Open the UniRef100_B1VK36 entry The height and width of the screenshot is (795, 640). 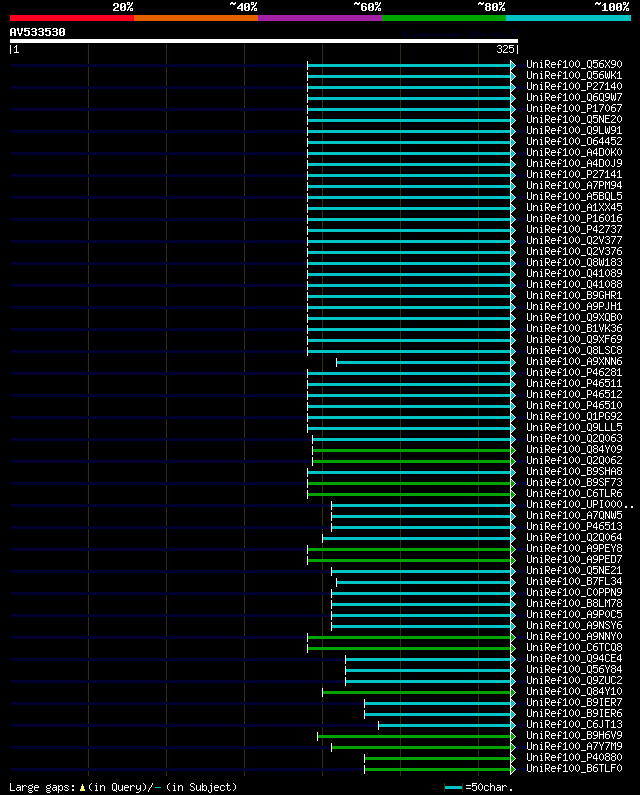574,329
